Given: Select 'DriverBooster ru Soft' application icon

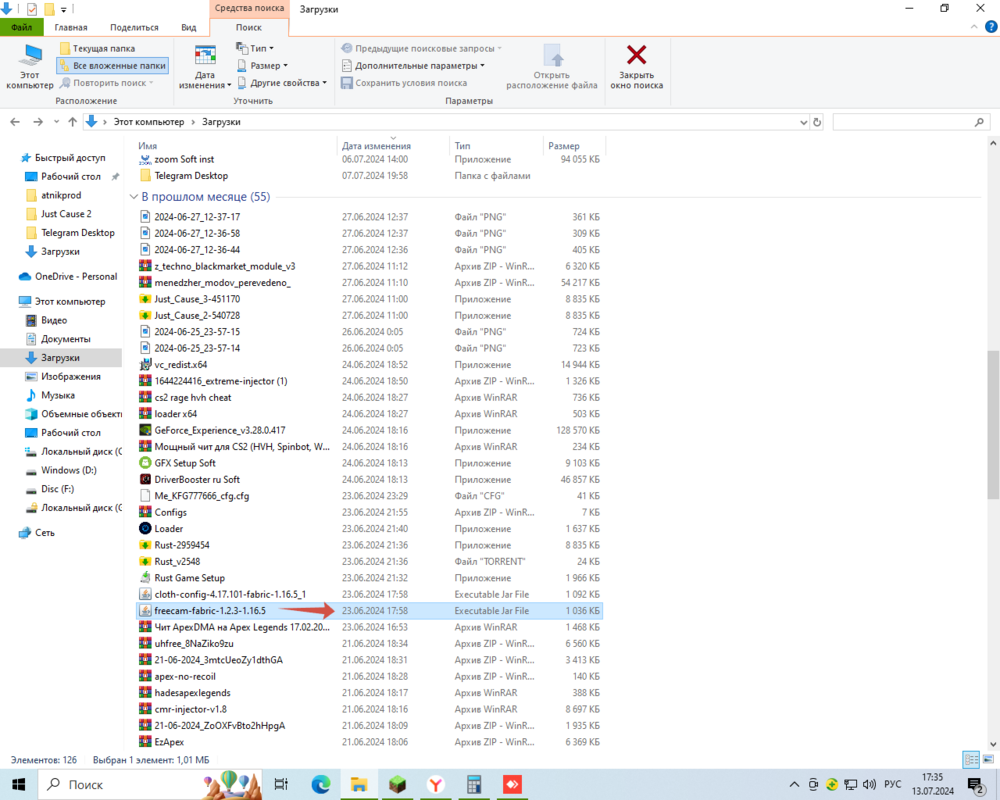Looking at the screenshot, I should [x=145, y=479].
